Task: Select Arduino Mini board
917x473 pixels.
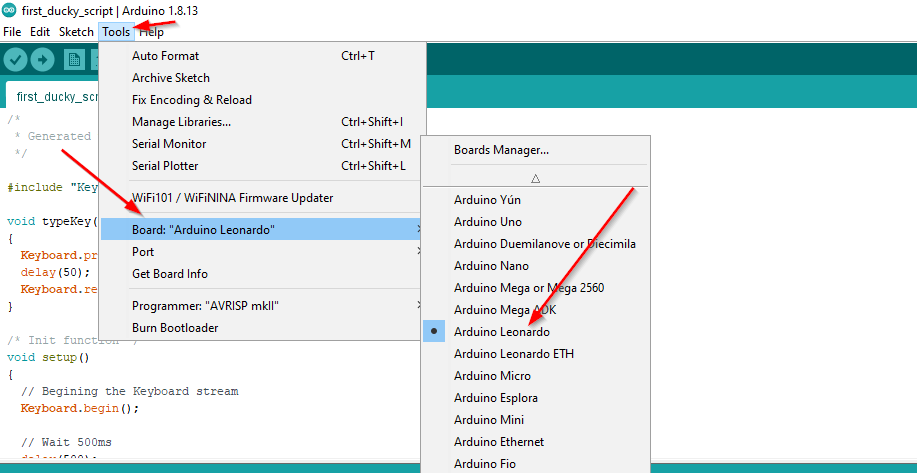Action: tap(535, 420)
